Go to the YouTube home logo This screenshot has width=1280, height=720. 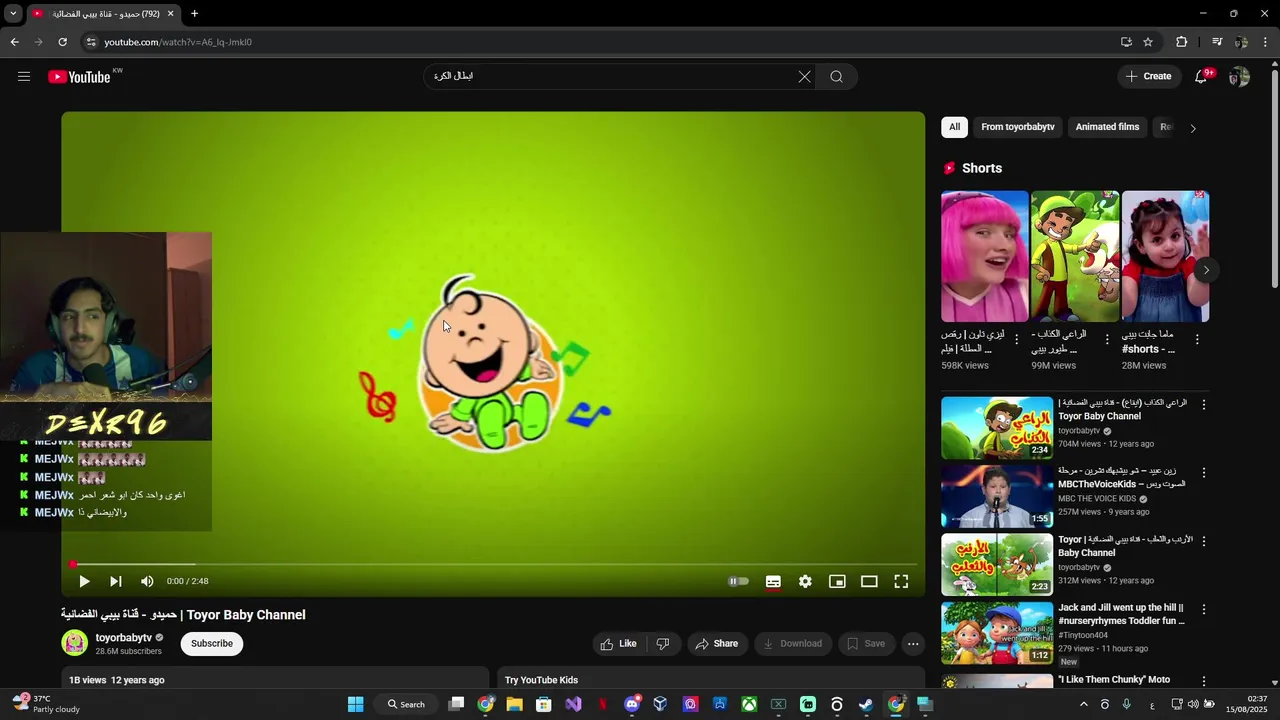point(79,77)
